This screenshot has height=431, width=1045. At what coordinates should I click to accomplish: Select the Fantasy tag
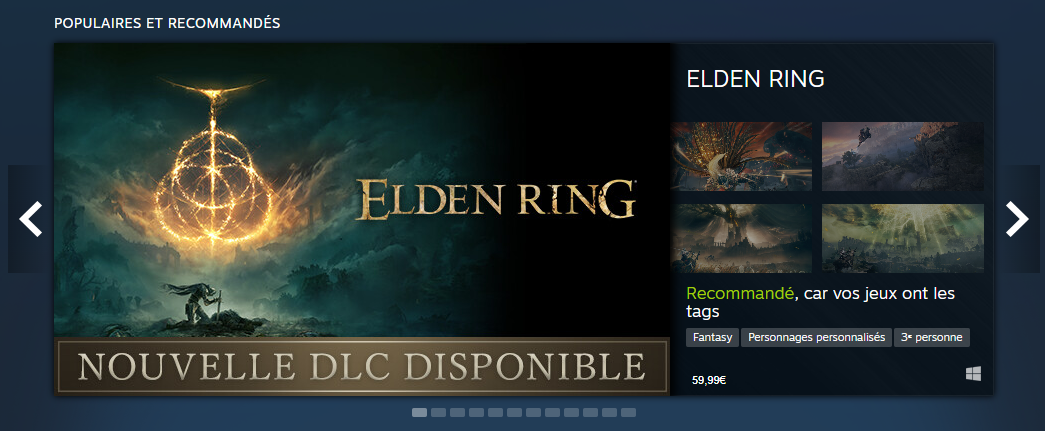pos(712,338)
